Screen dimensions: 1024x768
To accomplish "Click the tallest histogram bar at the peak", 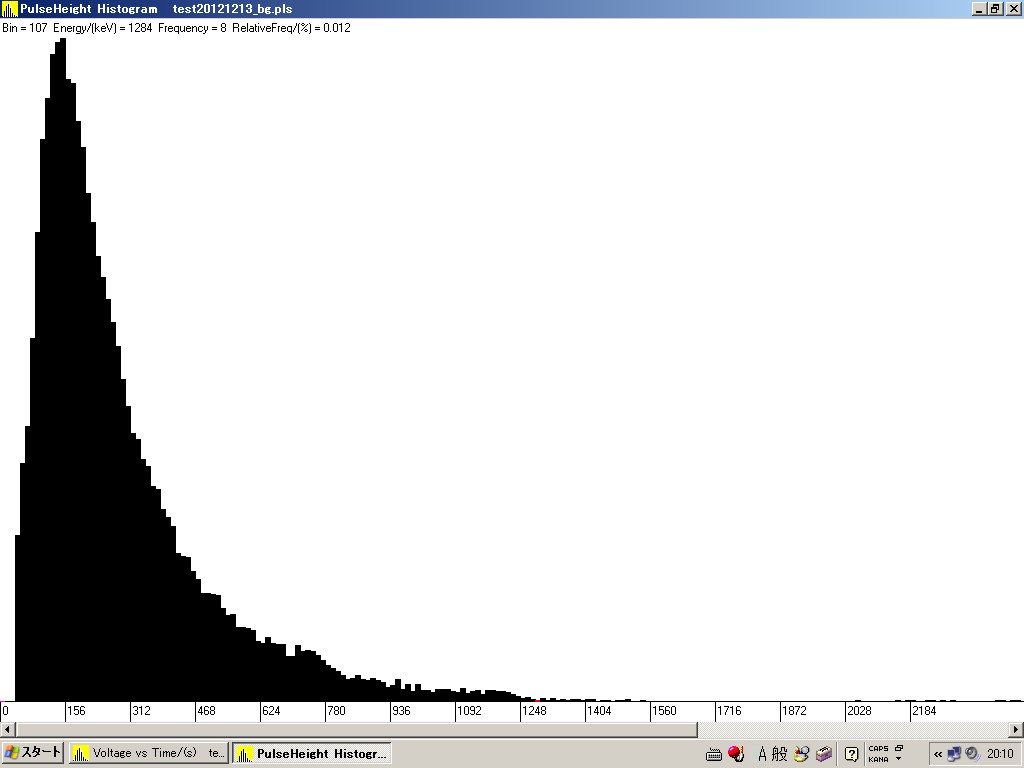I will [63, 370].
